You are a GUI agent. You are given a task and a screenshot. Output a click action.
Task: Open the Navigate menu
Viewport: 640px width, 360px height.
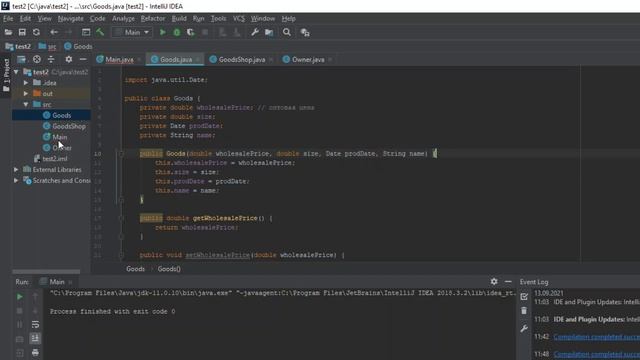coord(71,19)
